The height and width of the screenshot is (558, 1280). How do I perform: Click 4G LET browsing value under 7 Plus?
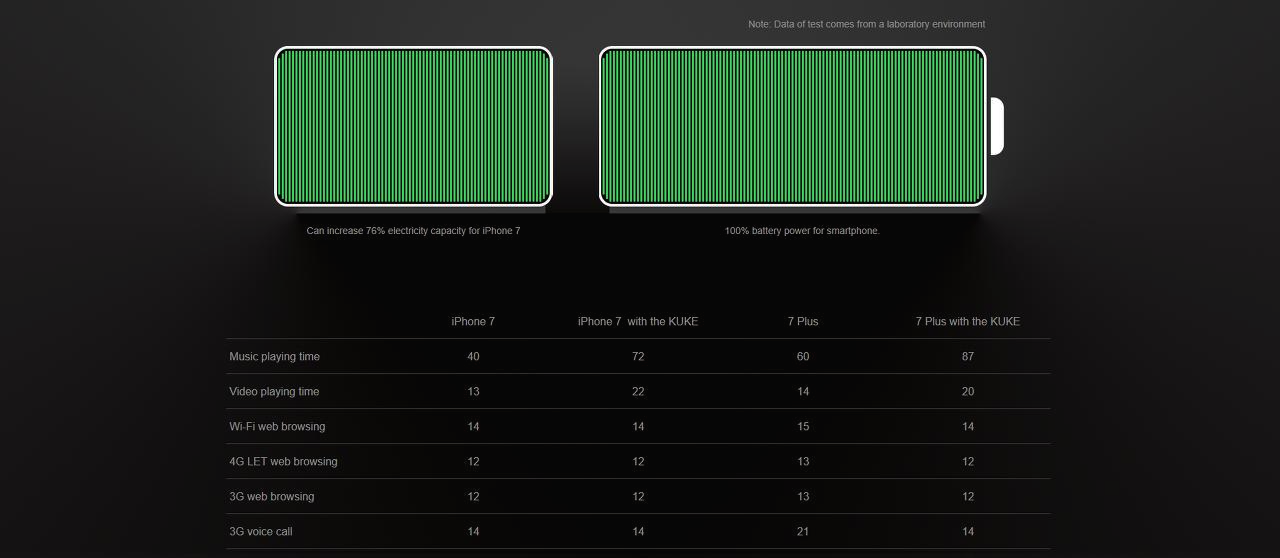(803, 461)
